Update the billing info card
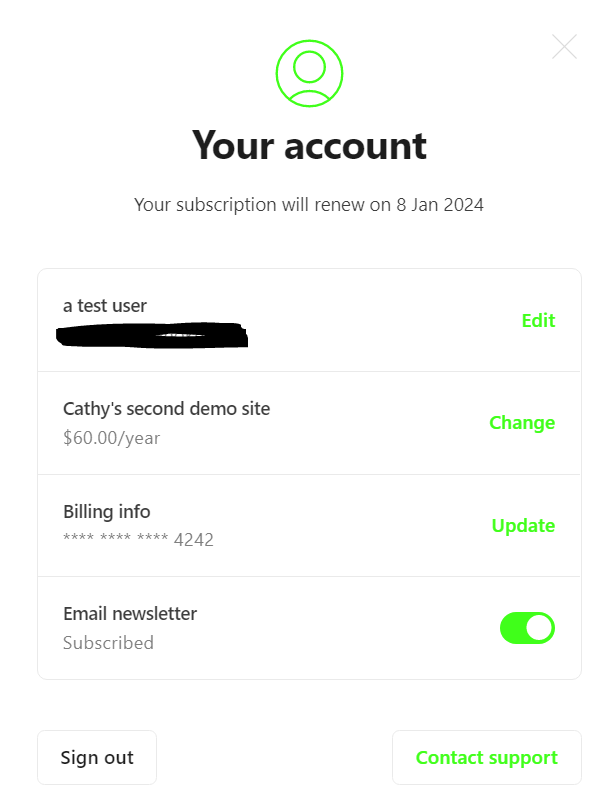Screen dimensions: 607x803 tap(523, 526)
